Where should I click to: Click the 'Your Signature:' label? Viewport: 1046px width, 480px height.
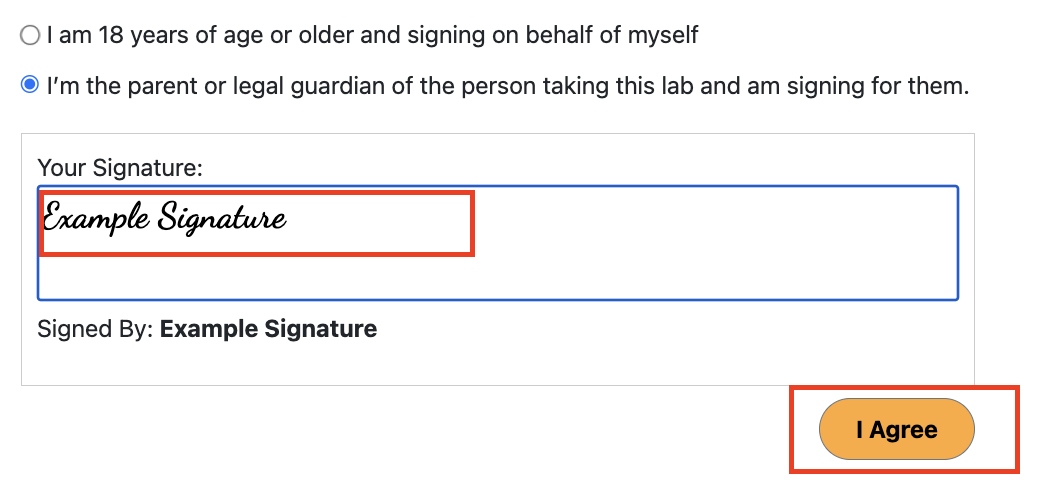click(x=120, y=167)
